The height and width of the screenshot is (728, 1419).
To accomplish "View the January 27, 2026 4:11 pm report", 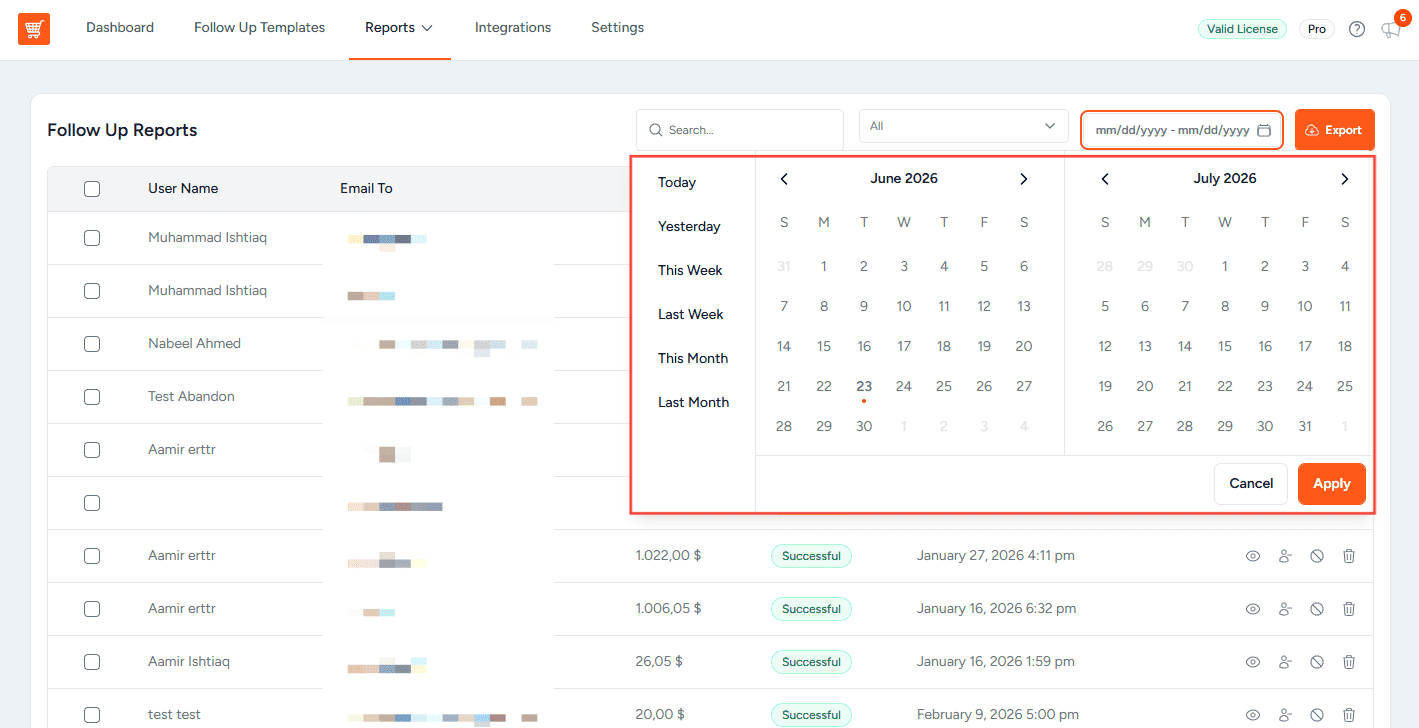I will 1253,556.
